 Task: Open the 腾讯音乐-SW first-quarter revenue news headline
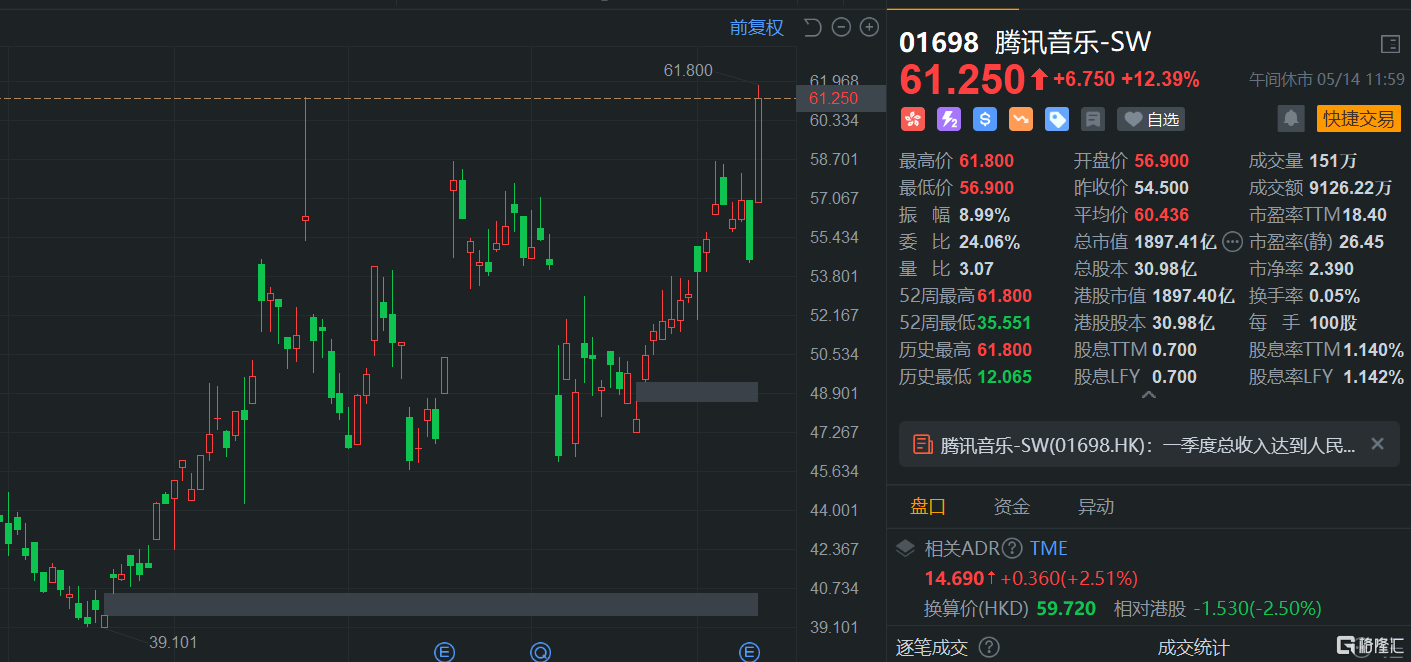click(1148, 445)
